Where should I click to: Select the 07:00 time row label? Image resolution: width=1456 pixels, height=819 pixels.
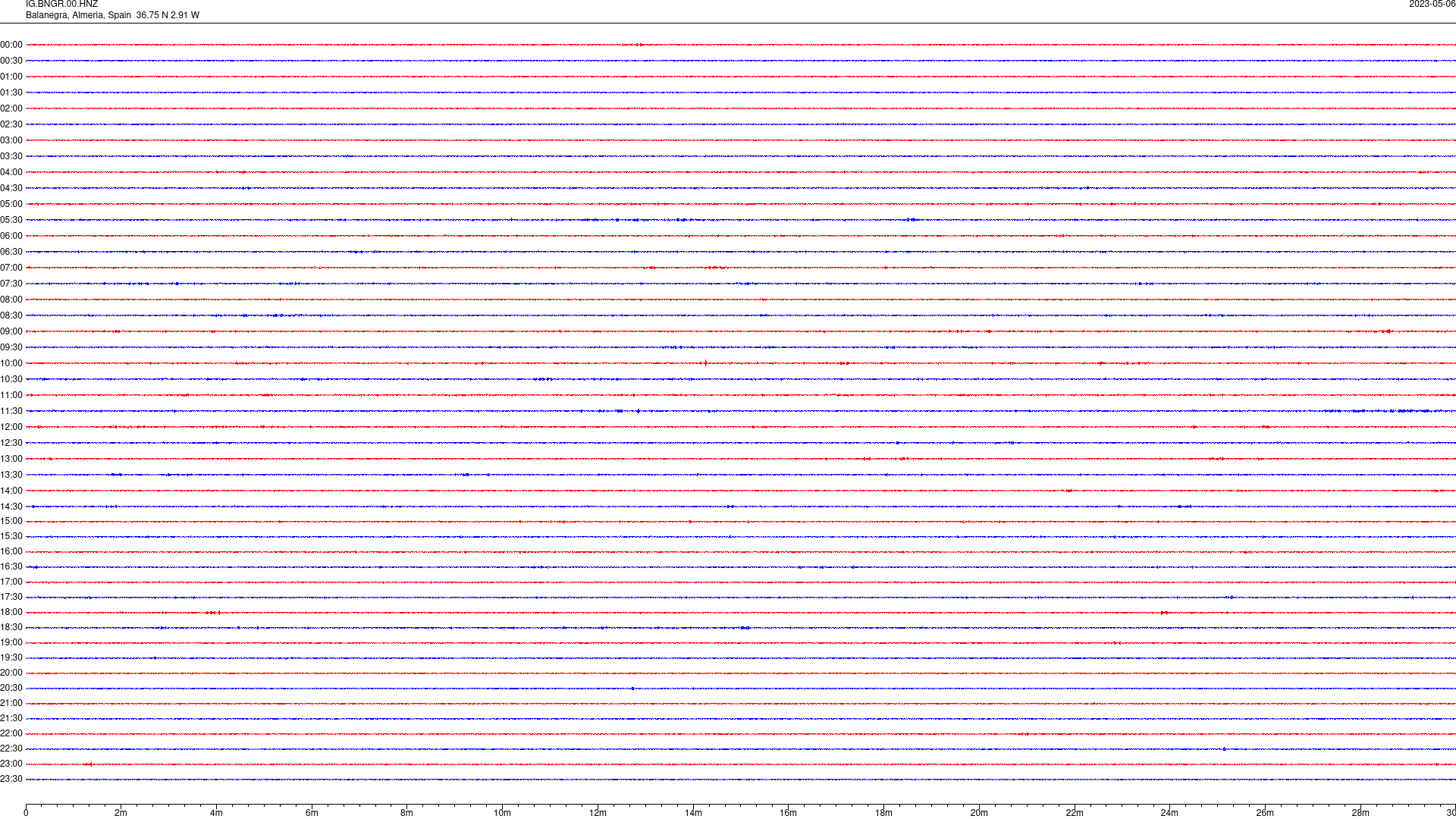click(x=11, y=268)
